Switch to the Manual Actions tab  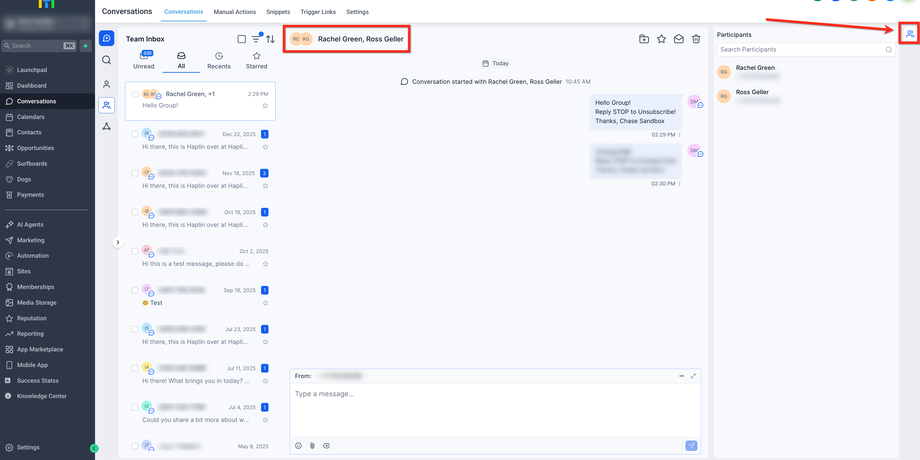pyautogui.click(x=236, y=12)
